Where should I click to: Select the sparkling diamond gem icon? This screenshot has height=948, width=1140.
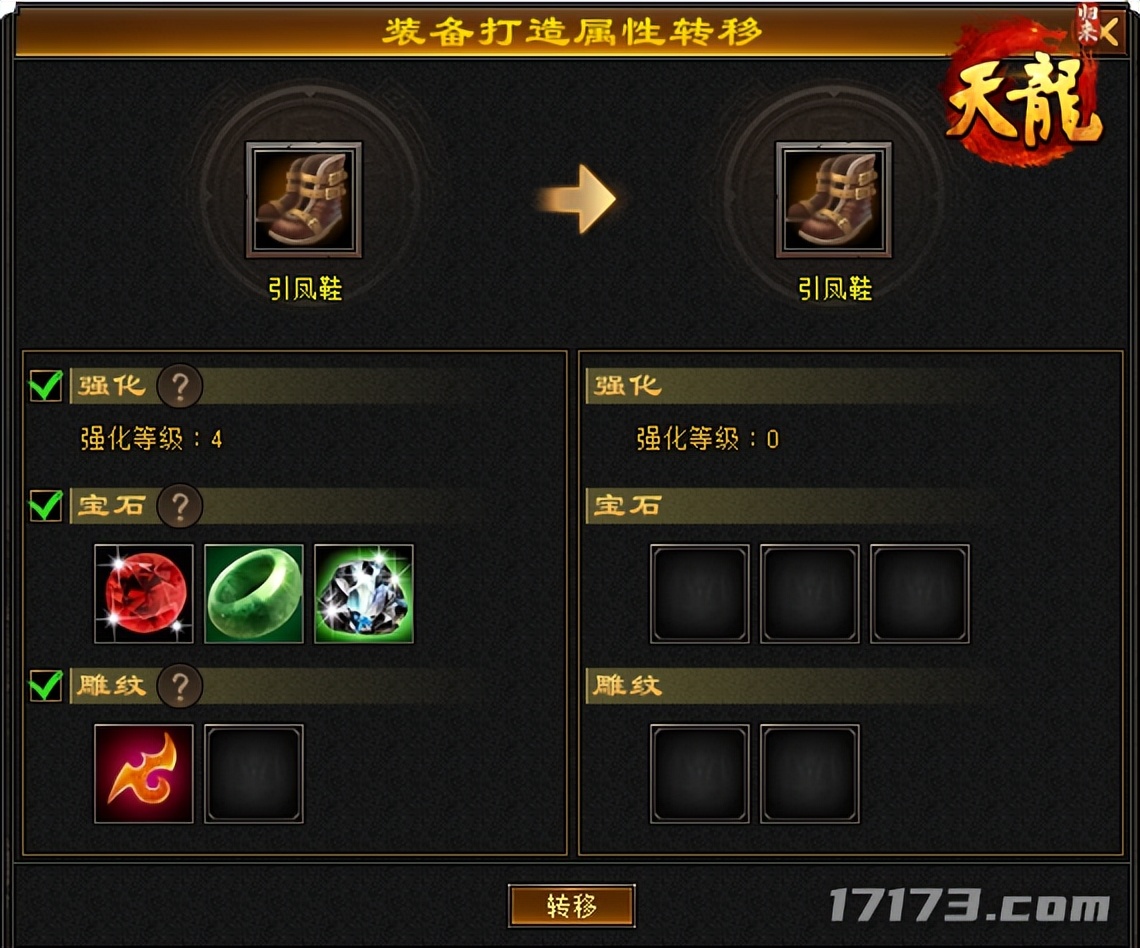coord(364,593)
